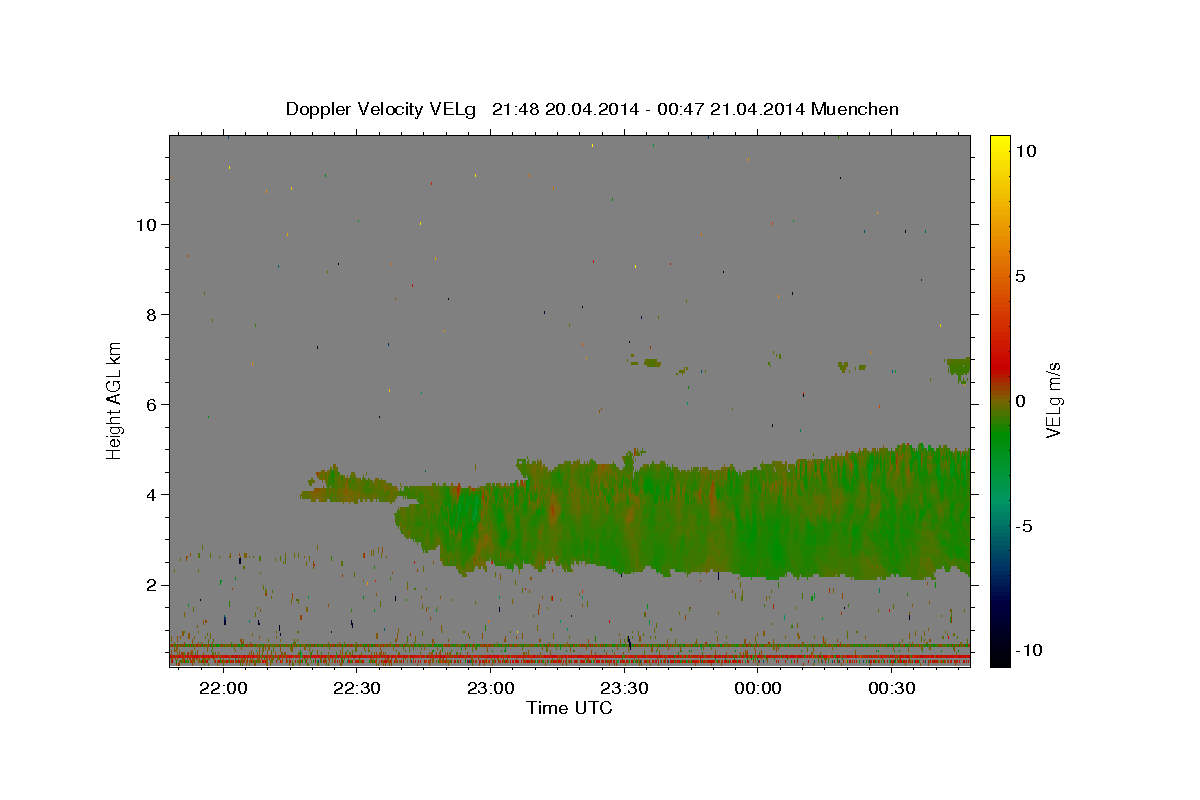Viewport: 1200px width, 800px height.
Task: Click the colorbar value label '-5'
Action: (1023, 526)
